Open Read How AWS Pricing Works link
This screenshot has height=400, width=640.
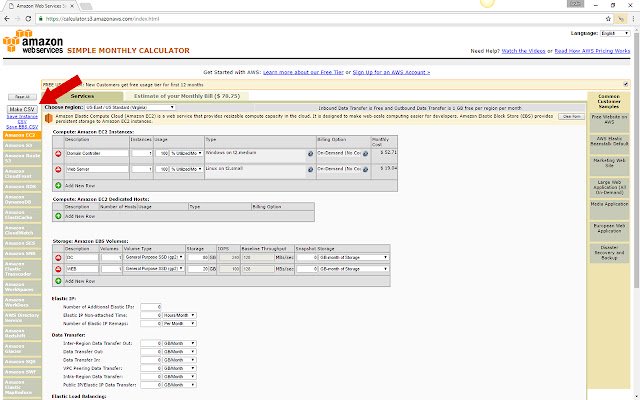coord(592,51)
